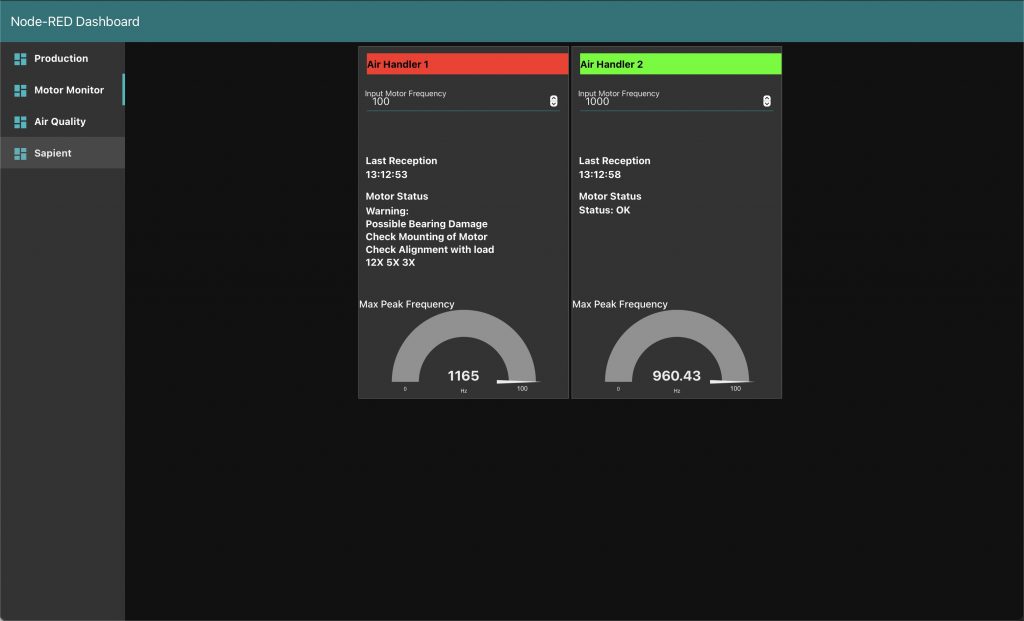Click the 13:12:53 reception time
The image size is (1024, 621).
(x=387, y=174)
